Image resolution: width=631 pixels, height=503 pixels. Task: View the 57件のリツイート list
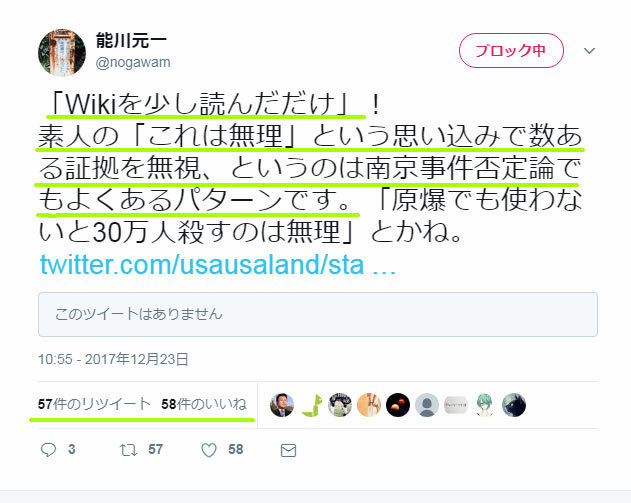94,404
